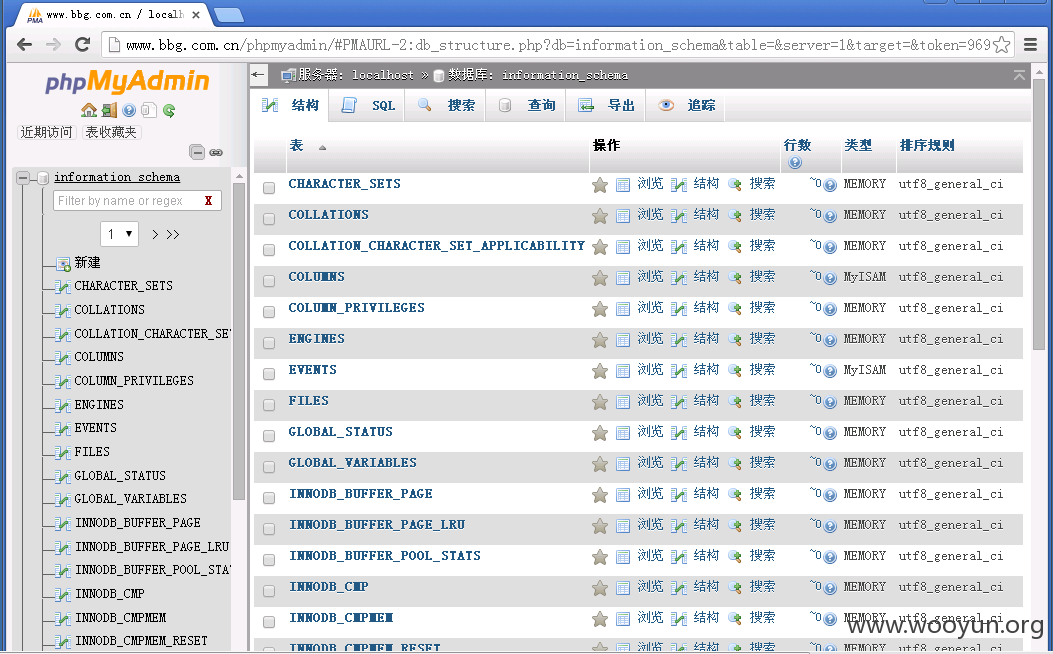The width and height of the screenshot is (1053, 654).
Task: Click the COLLATIONS favorite star icon
Action: tap(600, 216)
